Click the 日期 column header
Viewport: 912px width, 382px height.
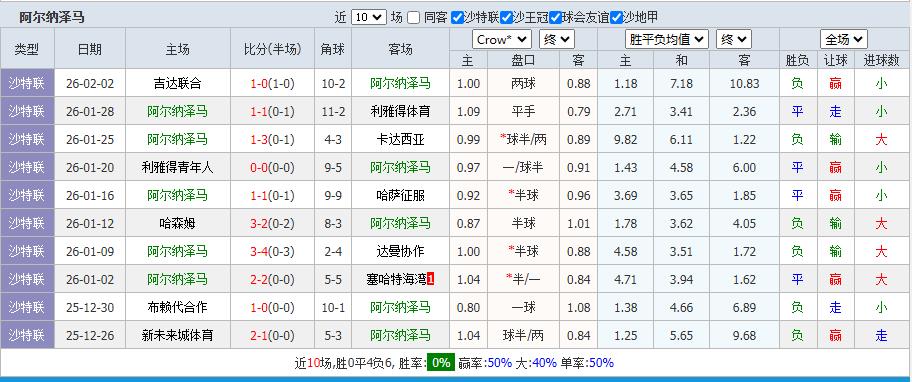click(90, 49)
